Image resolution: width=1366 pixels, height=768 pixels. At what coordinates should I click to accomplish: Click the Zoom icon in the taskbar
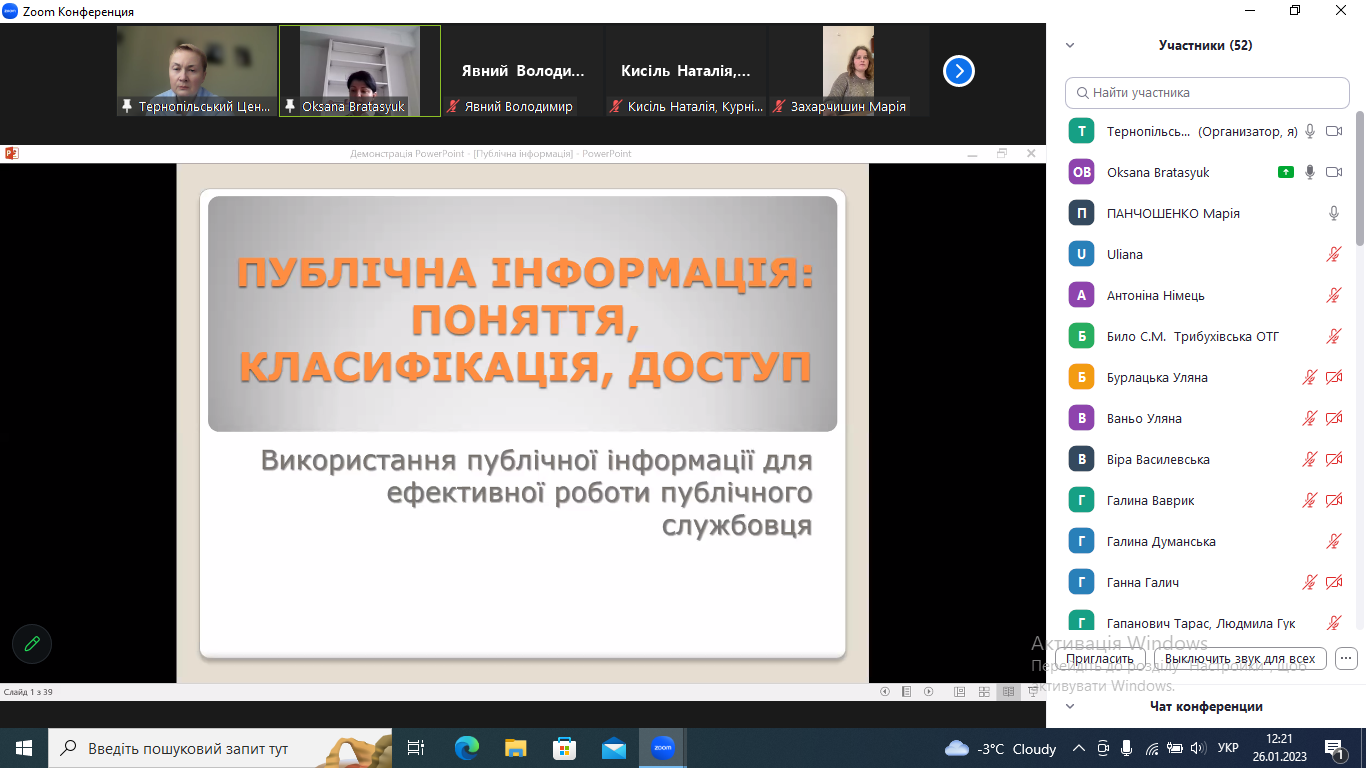tap(662, 748)
